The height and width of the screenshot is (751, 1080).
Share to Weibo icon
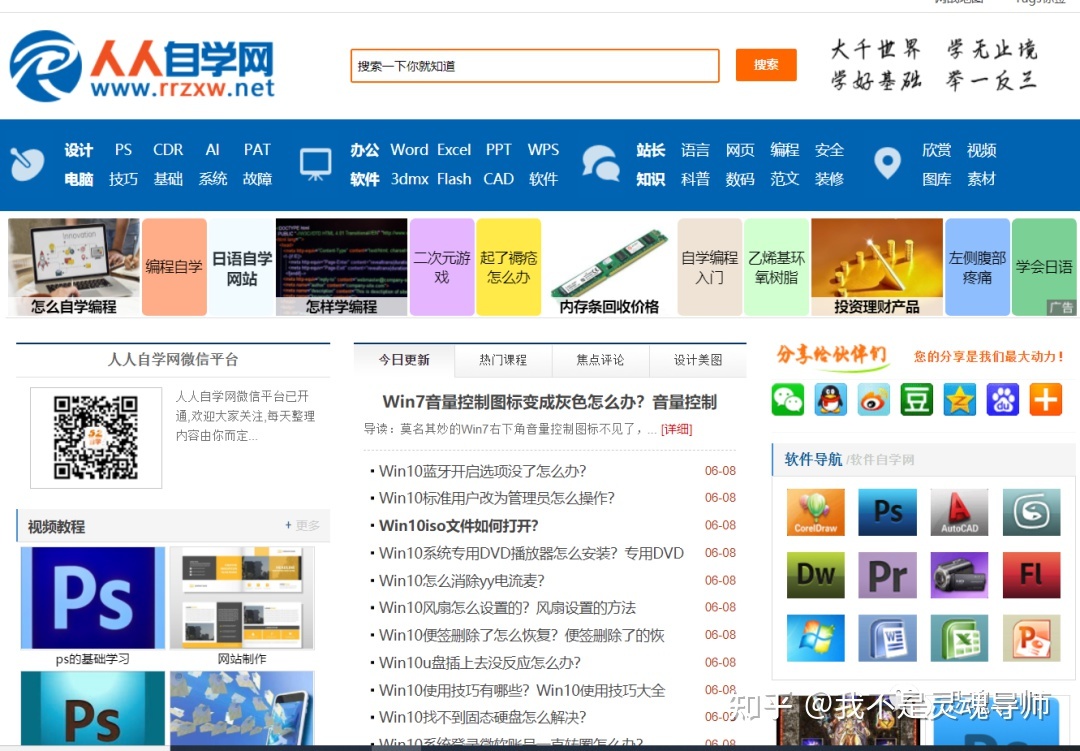click(873, 400)
